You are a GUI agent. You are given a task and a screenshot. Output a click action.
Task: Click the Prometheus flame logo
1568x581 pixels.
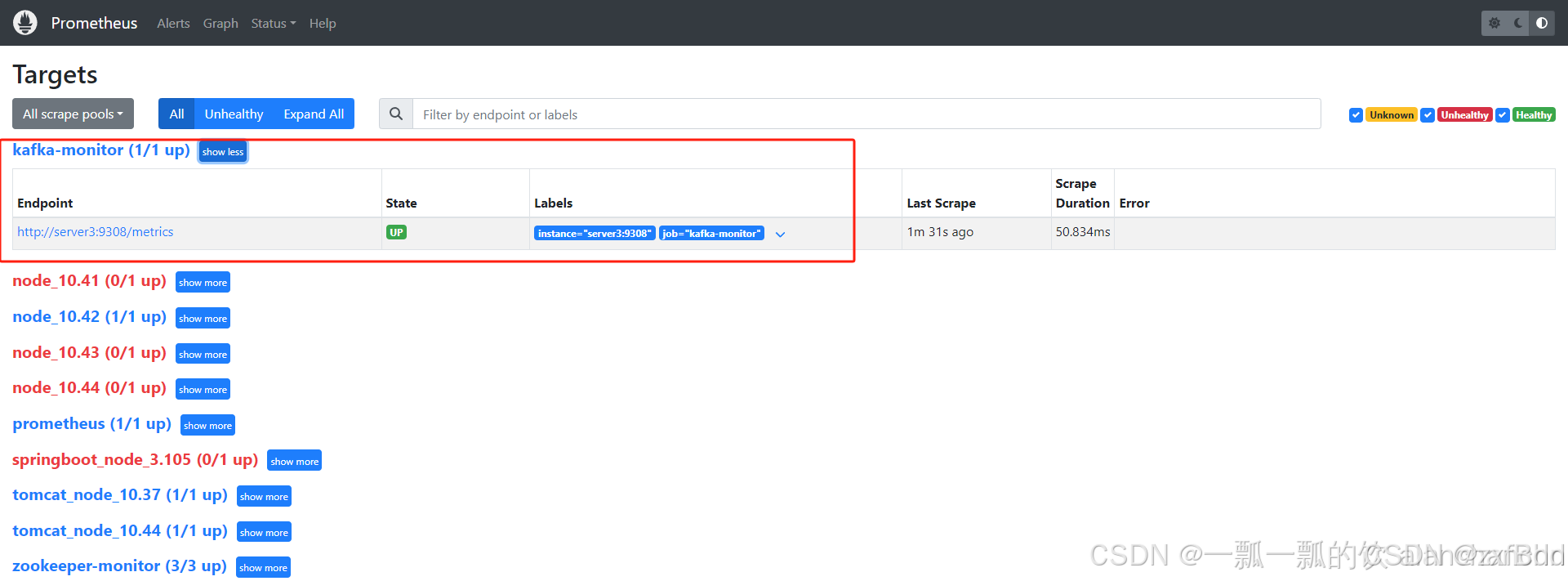25,23
